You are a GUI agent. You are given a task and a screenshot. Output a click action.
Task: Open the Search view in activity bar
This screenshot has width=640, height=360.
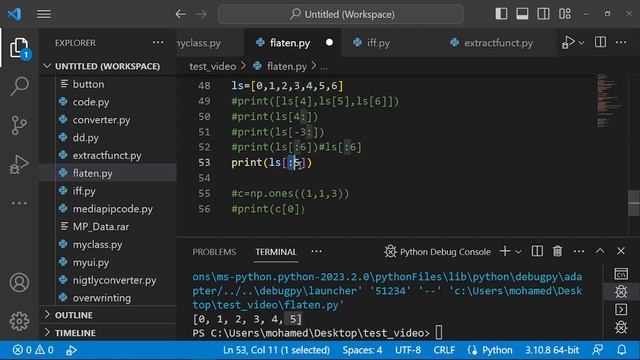(19, 86)
